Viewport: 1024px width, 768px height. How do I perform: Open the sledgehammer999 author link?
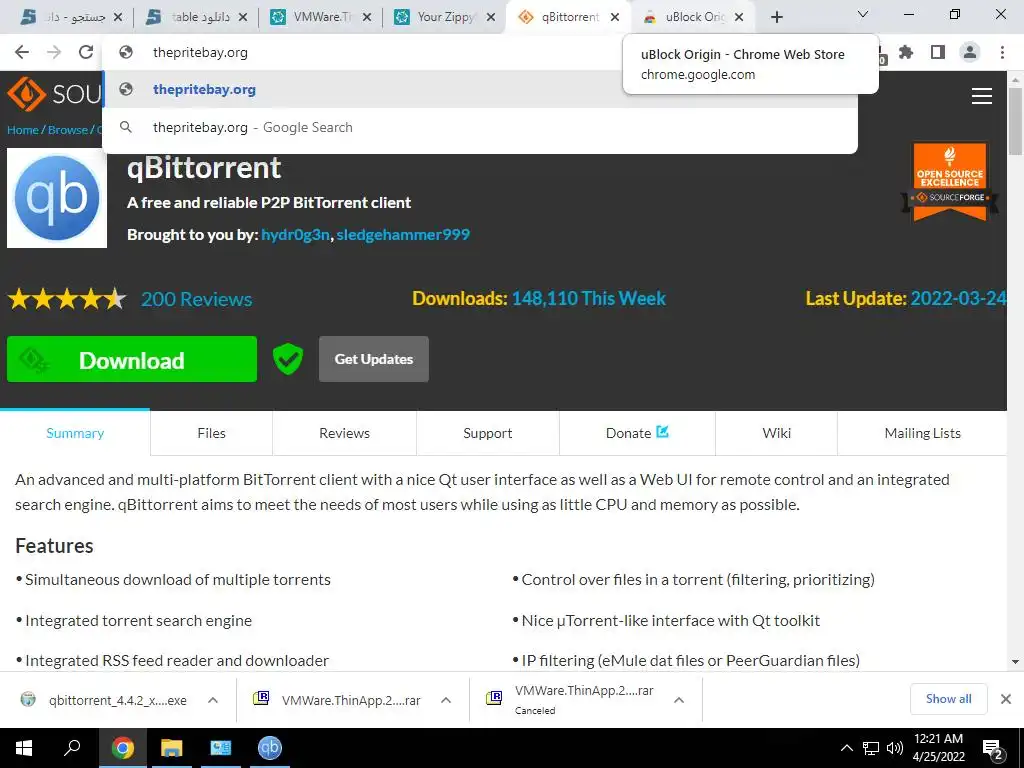(x=403, y=234)
